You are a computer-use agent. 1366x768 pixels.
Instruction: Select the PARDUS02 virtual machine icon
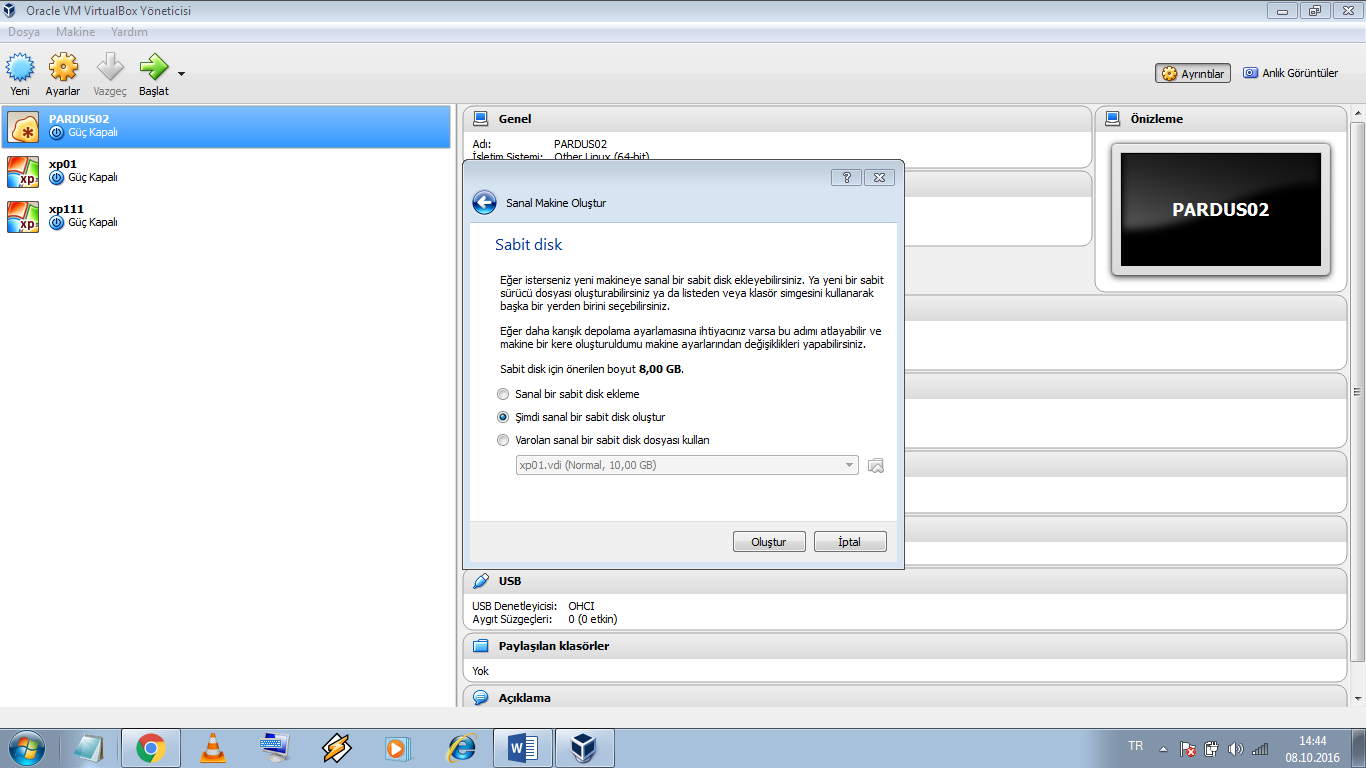coord(23,127)
